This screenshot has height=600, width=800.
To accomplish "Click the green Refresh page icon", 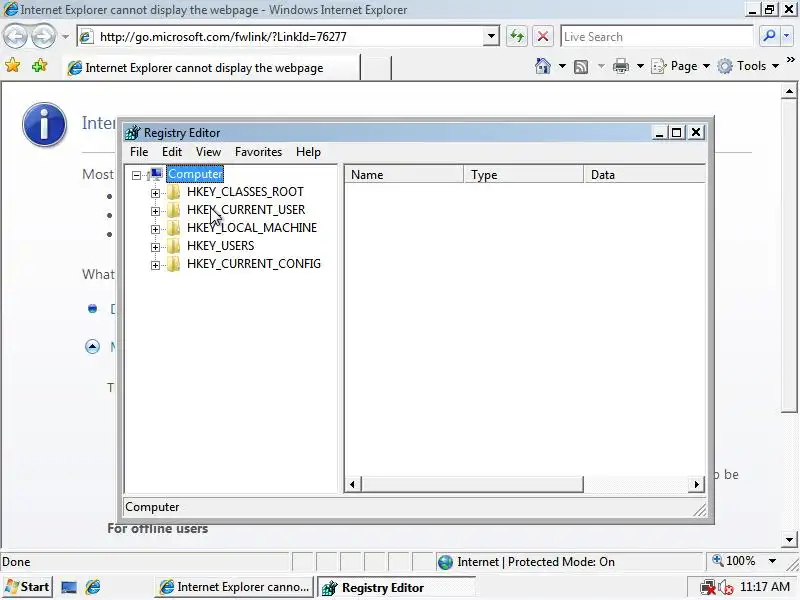I will click(517, 36).
